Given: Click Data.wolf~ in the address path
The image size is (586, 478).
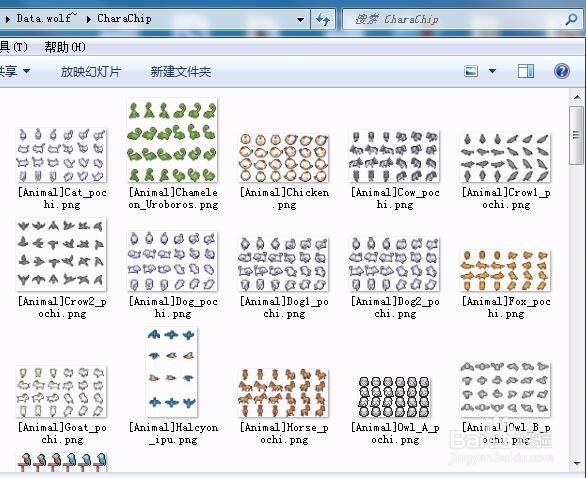Looking at the screenshot, I should [47, 18].
